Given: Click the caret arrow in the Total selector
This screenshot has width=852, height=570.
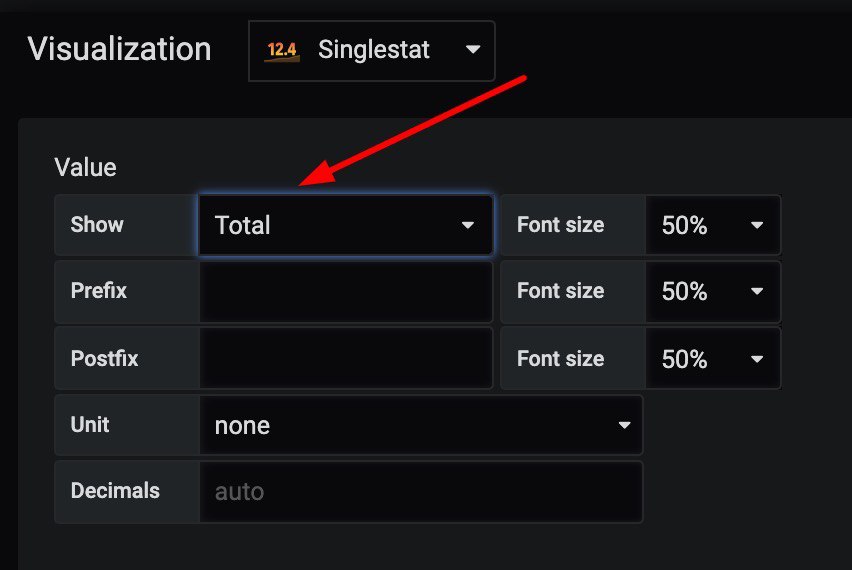Looking at the screenshot, I should pos(467,225).
